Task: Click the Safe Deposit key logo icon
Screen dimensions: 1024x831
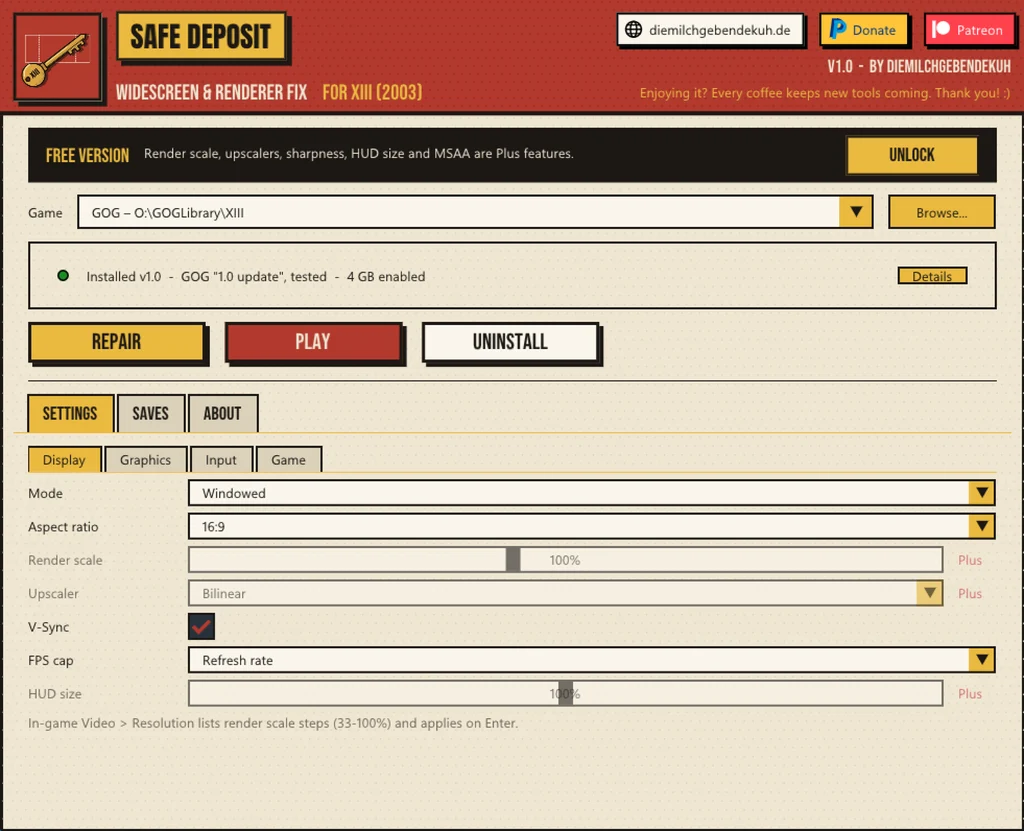Action: pyautogui.click(x=57, y=57)
